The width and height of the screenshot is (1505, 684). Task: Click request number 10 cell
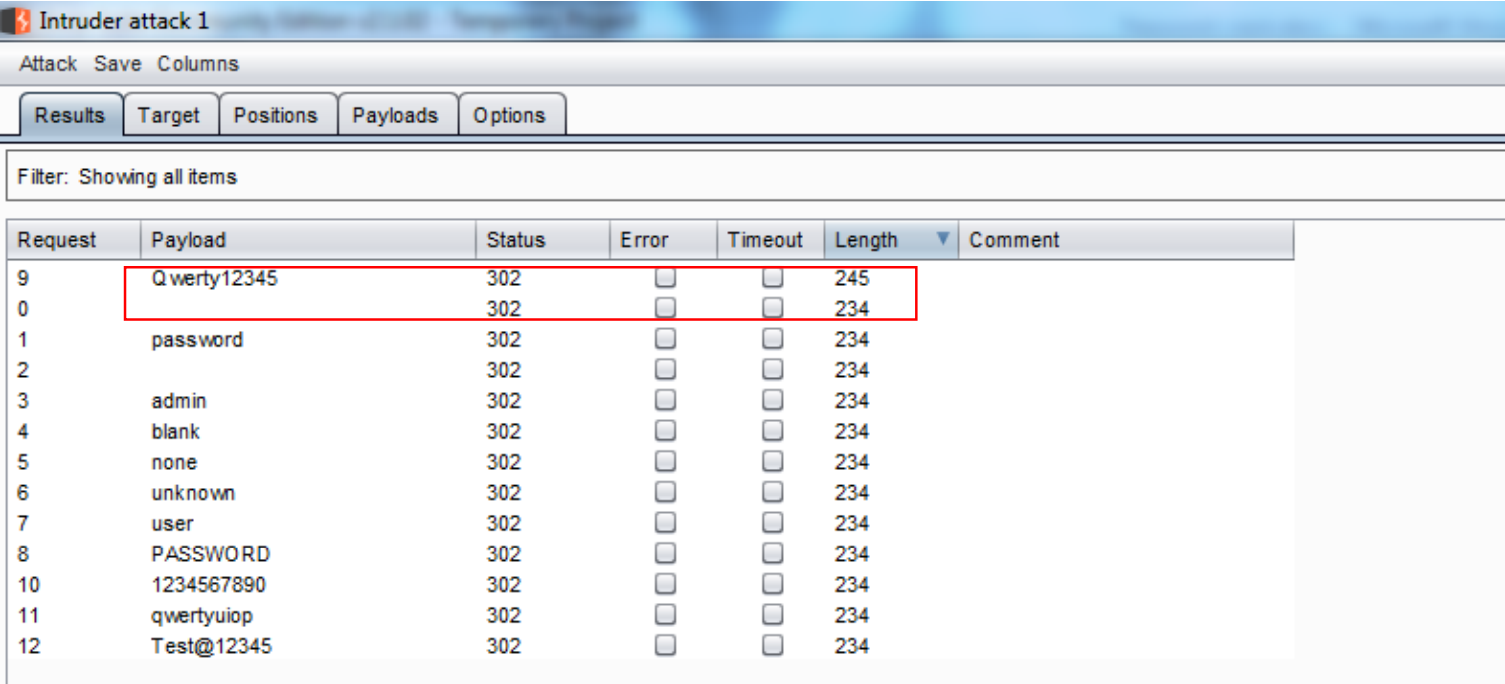(x=29, y=584)
